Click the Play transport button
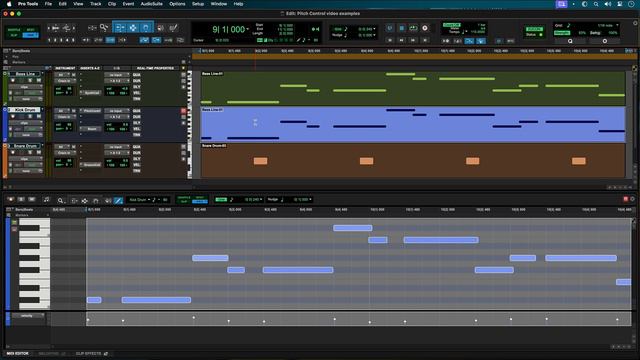 413,28
